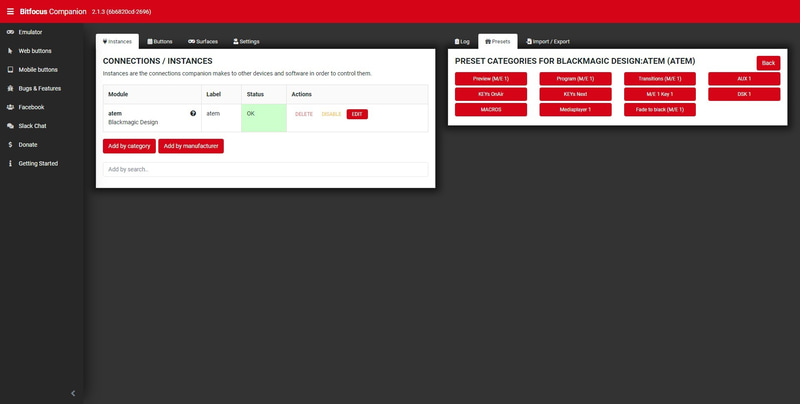Open the KEYs OnAir preset category
This screenshot has width=800, height=404.
coord(491,94)
